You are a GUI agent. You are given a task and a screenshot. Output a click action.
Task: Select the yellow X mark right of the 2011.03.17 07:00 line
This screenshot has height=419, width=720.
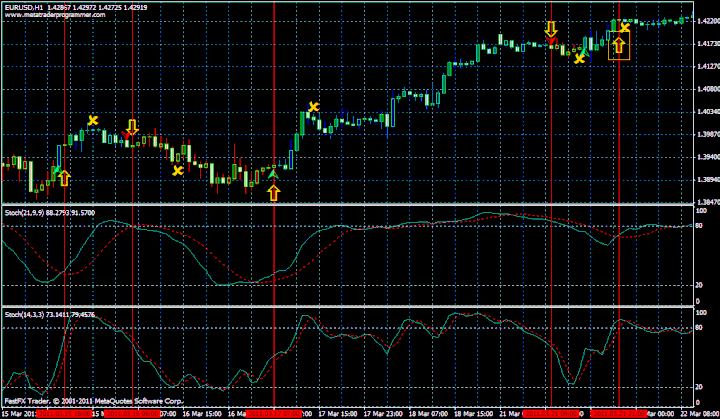click(x=314, y=107)
